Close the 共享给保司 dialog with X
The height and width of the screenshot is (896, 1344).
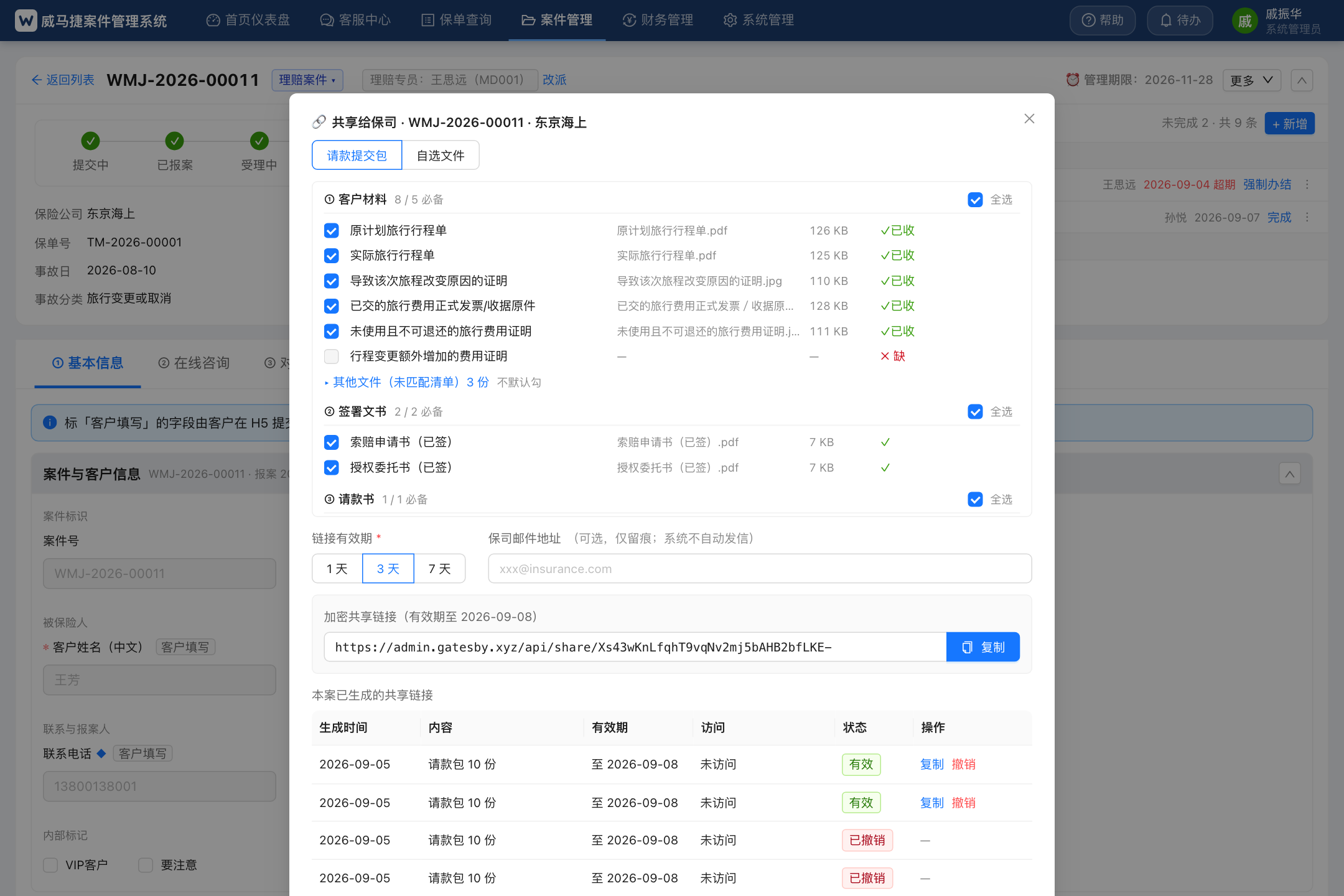click(x=1029, y=119)
